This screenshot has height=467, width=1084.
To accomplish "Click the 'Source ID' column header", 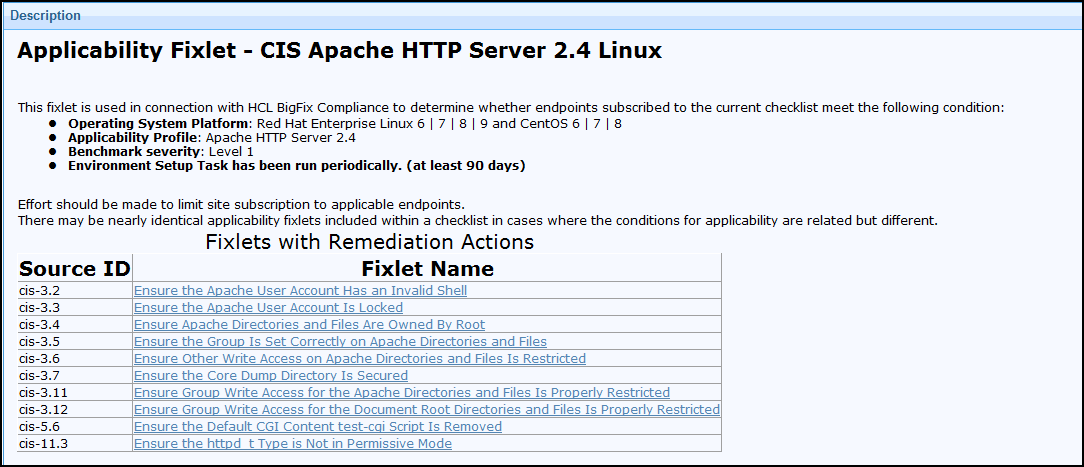I will click(75, 268).
